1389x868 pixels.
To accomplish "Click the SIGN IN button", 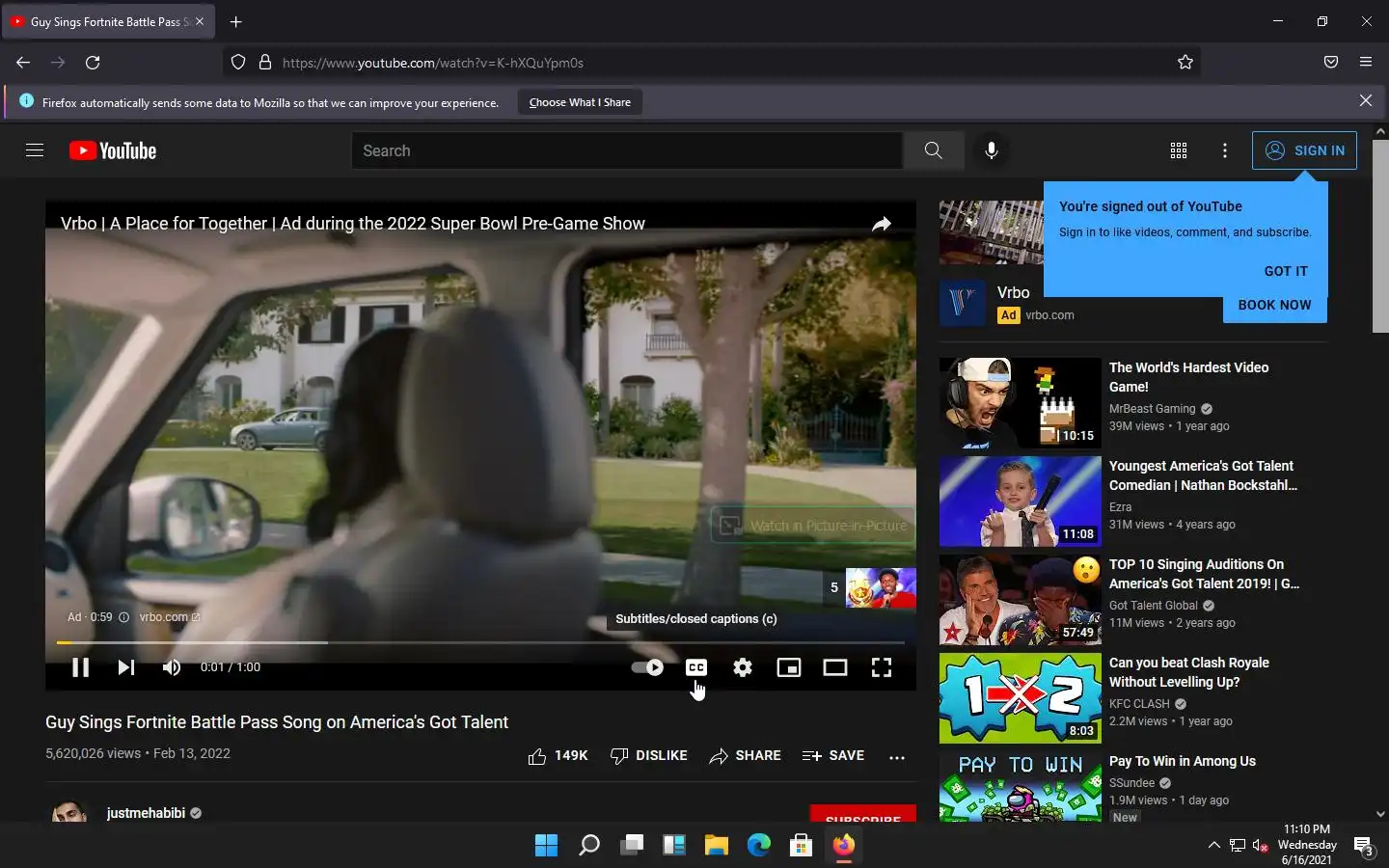I will [x=1304, y=150].
